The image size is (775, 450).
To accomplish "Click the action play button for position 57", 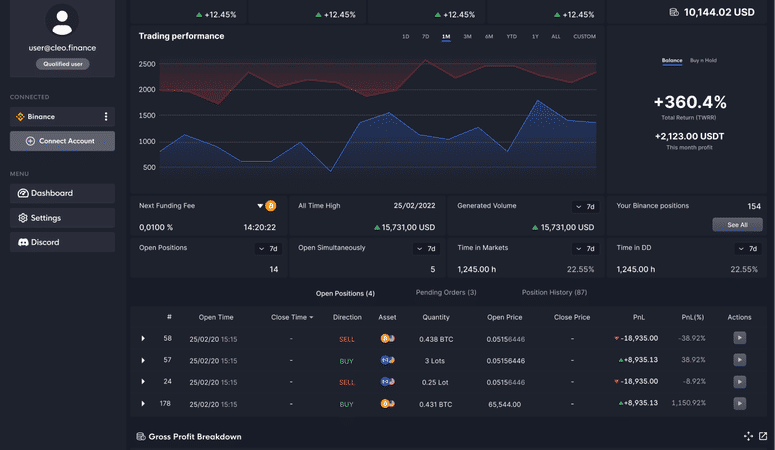I will pos(739,360).
